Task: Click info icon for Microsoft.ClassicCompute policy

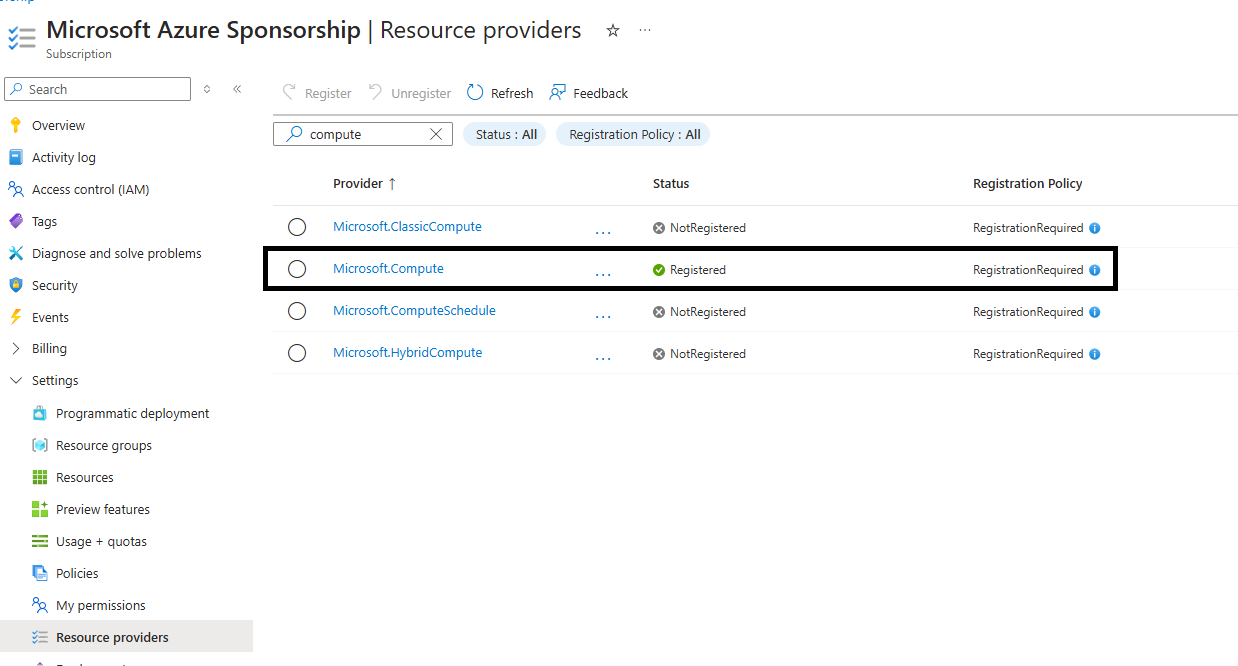Action: (x=1094, y=228)
